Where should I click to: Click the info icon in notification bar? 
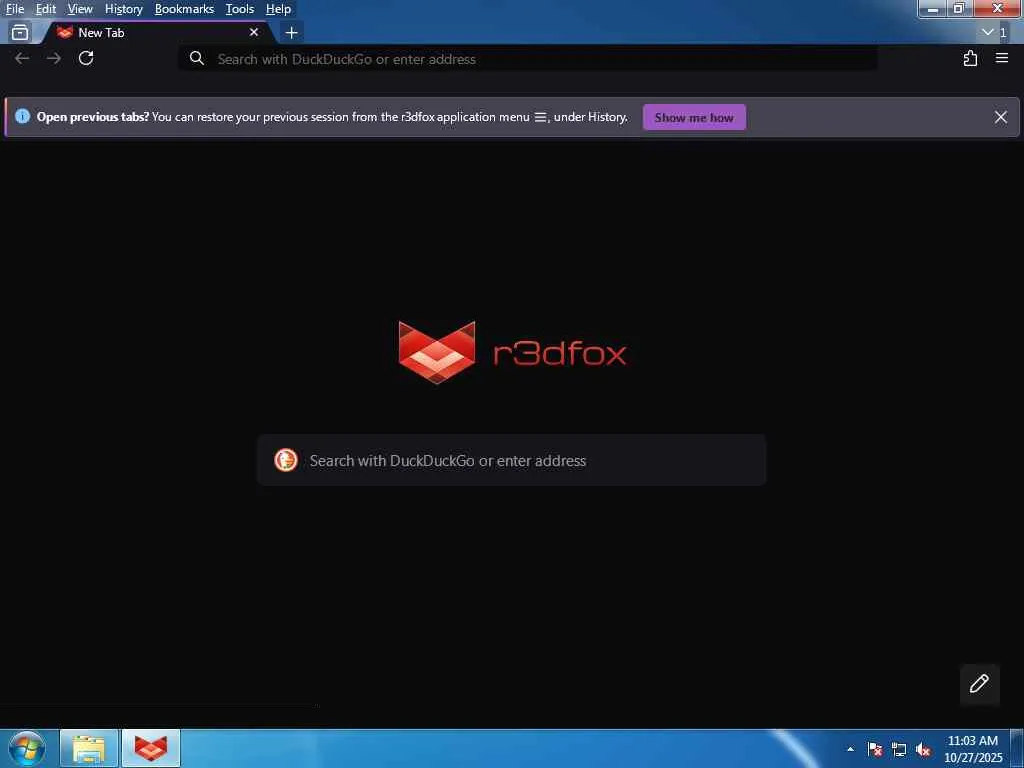click(x=22, y=117)
